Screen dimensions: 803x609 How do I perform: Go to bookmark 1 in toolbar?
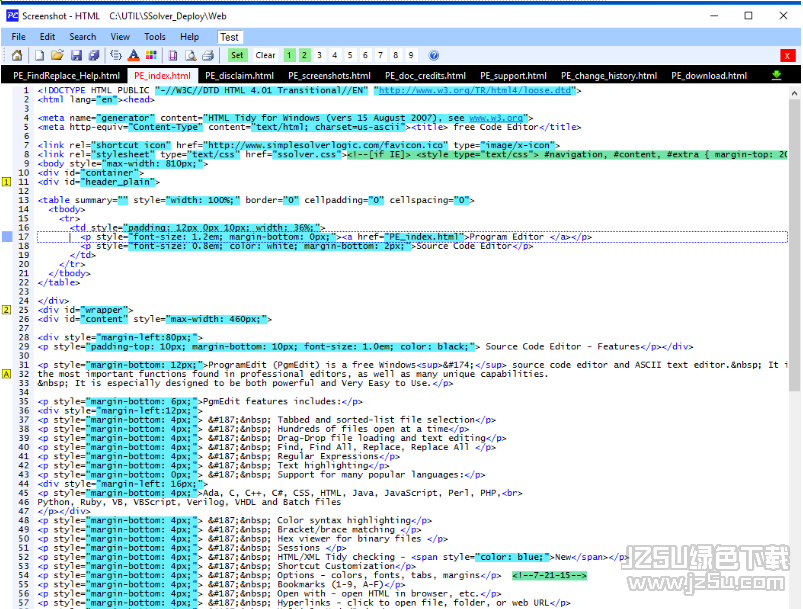tap(289, 55)
